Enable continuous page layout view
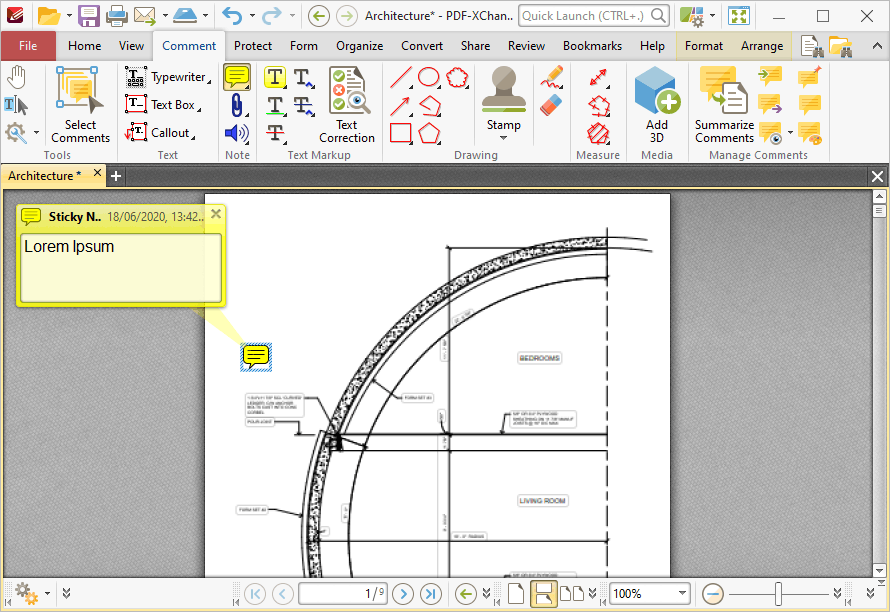 click(x=543, y=593)
